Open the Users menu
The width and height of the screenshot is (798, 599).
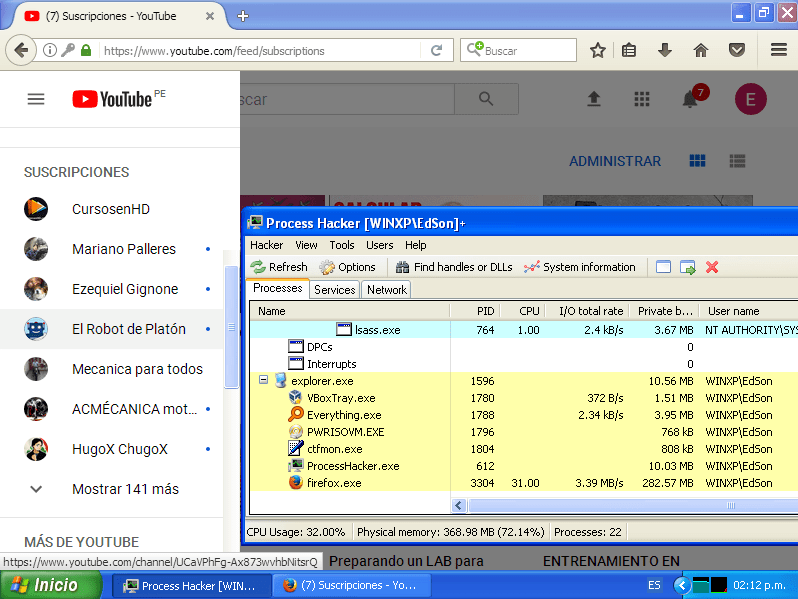tap(379, 245)
